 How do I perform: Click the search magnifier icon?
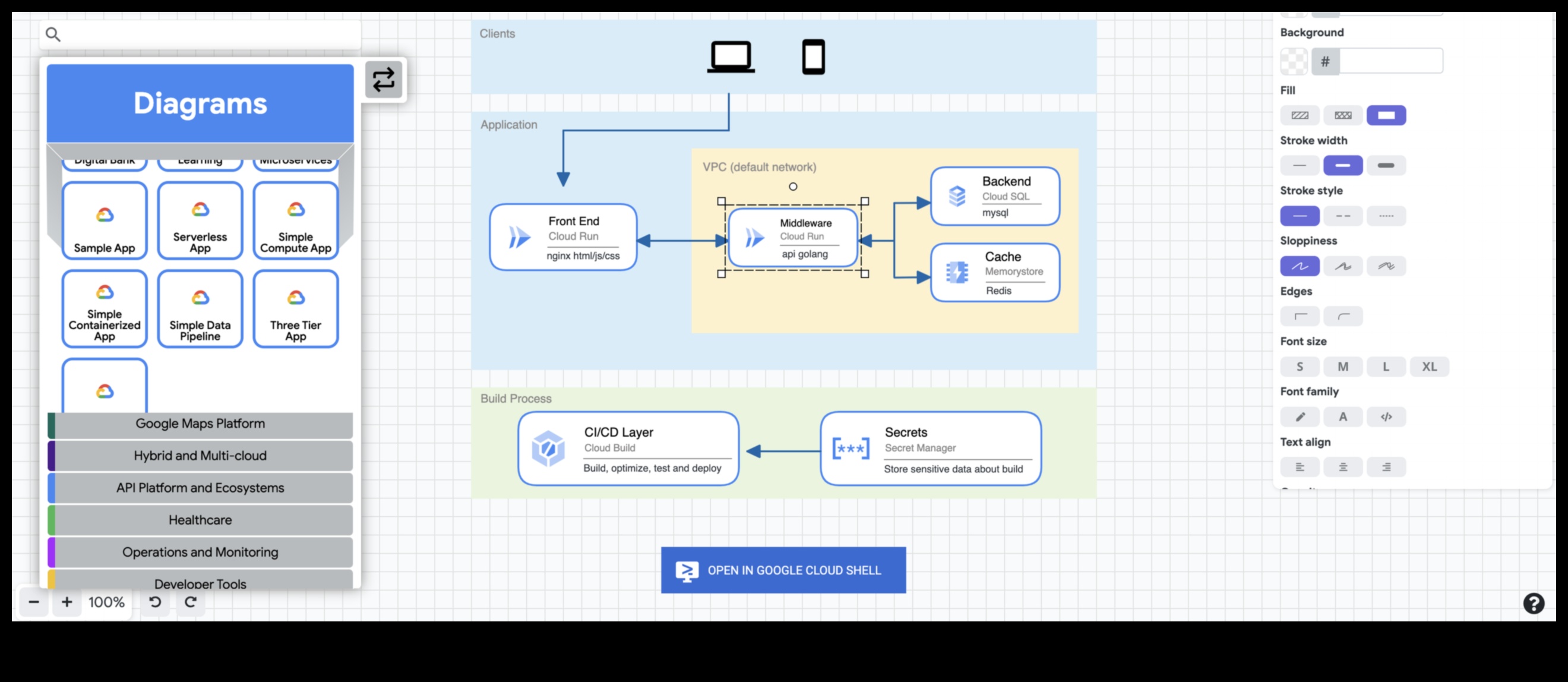[53, 34]
